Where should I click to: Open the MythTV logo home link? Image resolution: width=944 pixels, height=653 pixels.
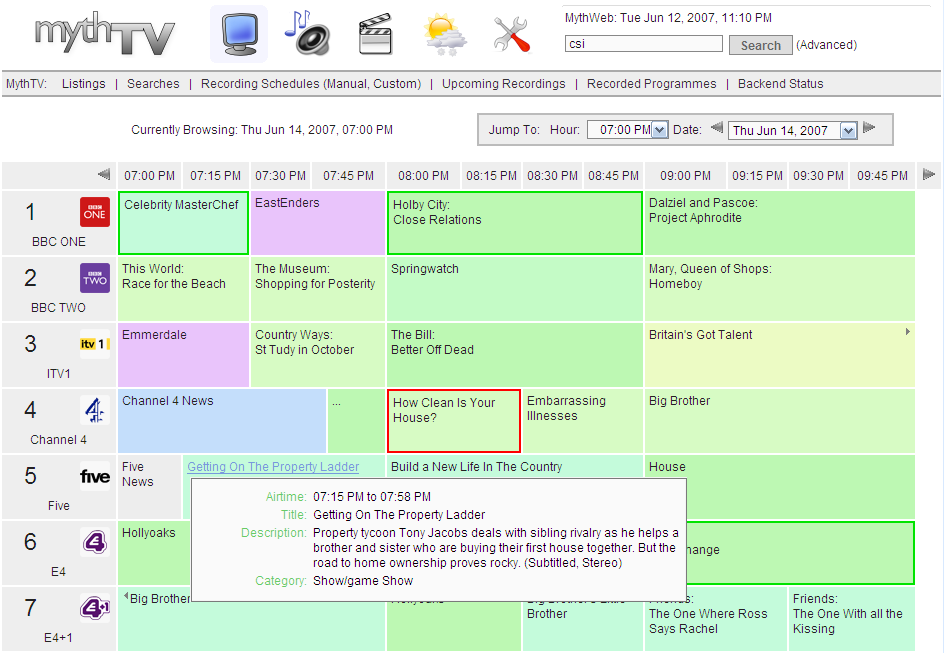pos(104,36)
